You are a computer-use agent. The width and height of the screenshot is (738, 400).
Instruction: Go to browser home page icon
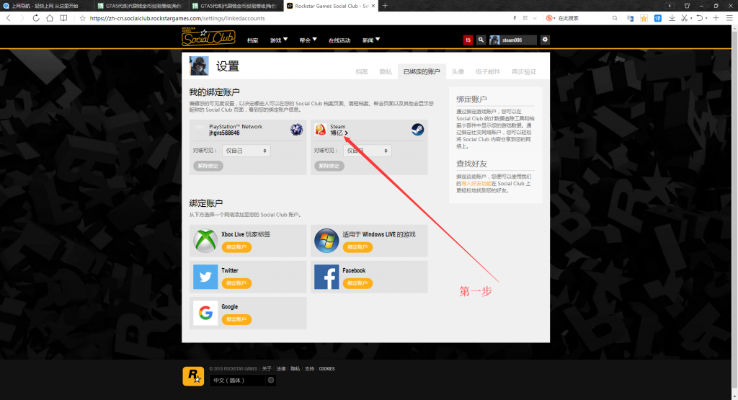click(x=50, y=18)
